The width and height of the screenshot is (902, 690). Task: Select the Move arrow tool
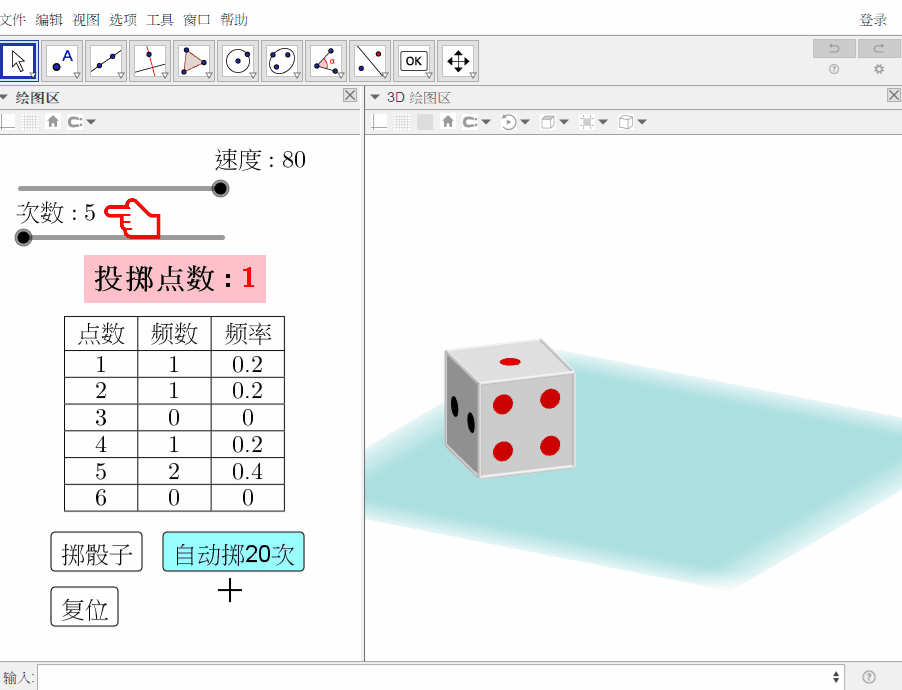pos(18,60)
